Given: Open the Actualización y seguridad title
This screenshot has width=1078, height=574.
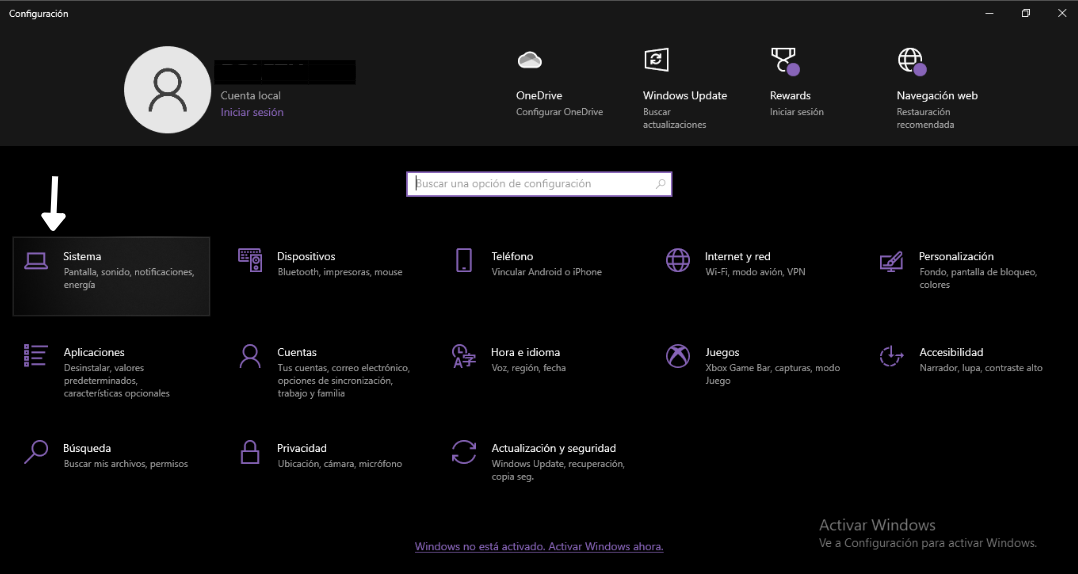Looking at the screenshot, I should 553,448.
